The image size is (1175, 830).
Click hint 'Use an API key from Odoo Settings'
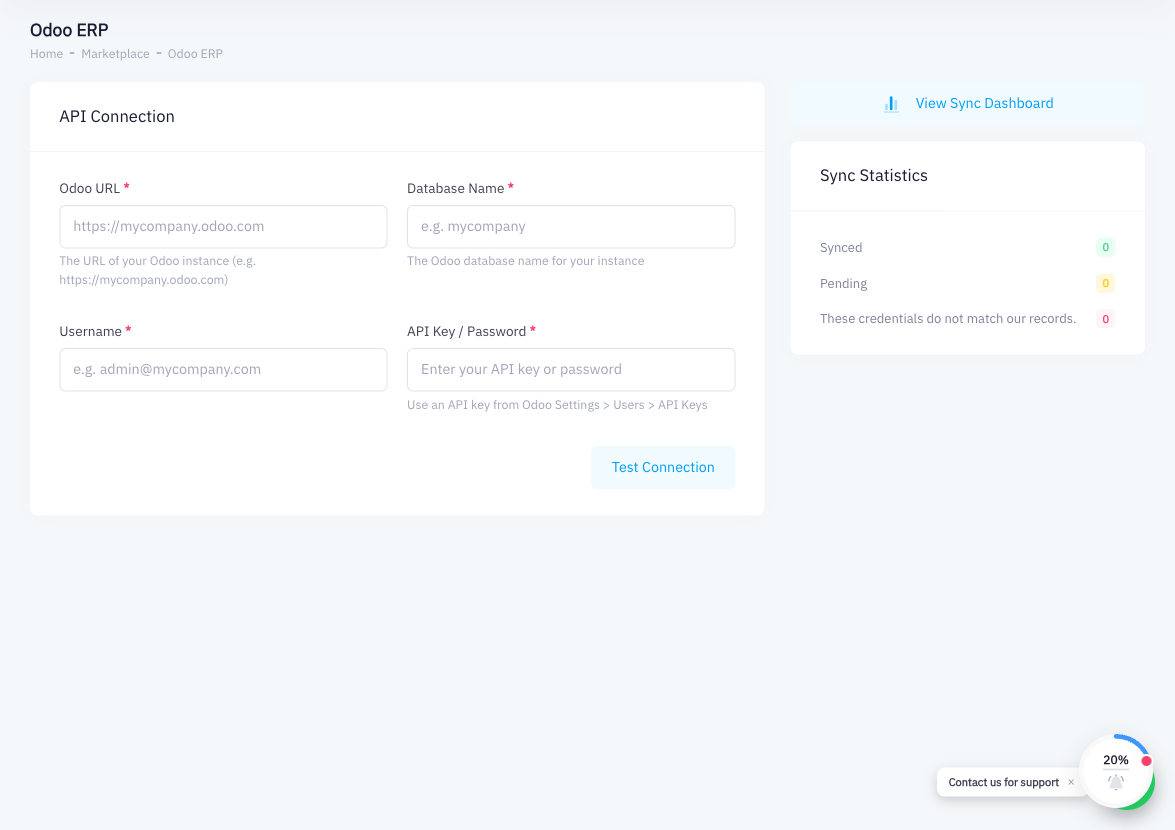pyautogui.click(x=557, y=405)
